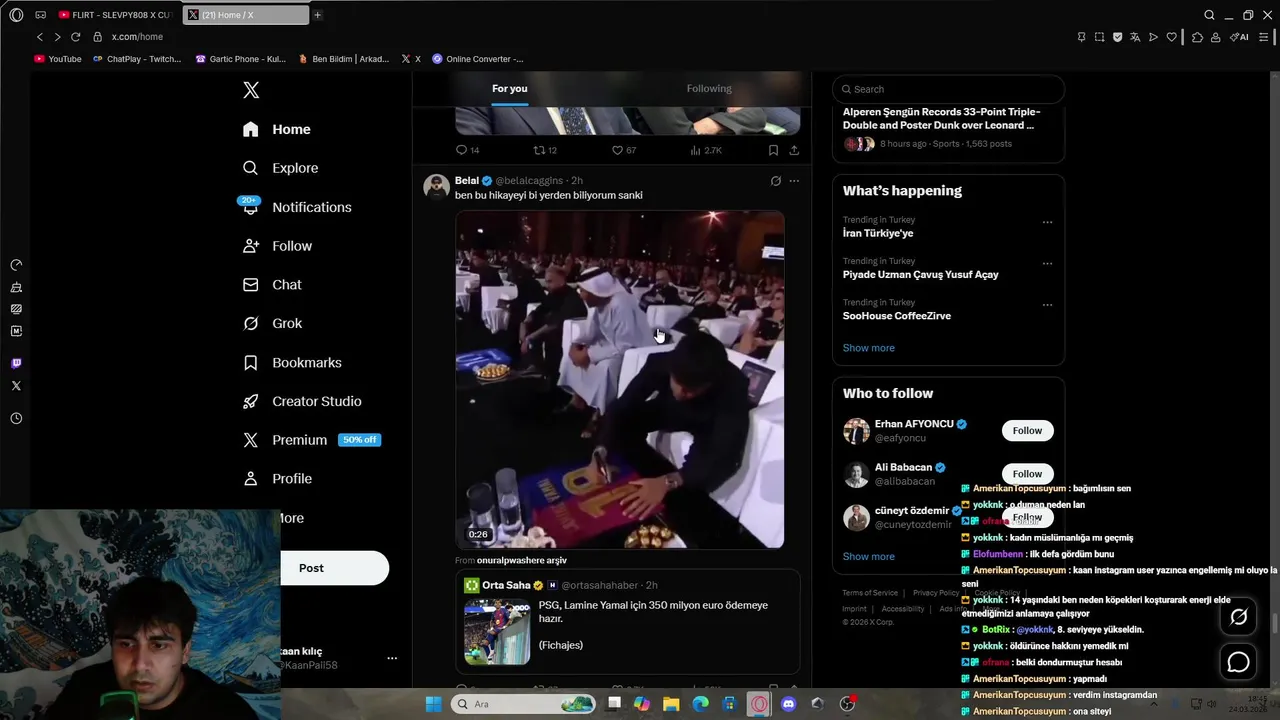Open onuralpwashere arşiv video source link
This screenshot has width=1280, height=720.
[522, 560]
